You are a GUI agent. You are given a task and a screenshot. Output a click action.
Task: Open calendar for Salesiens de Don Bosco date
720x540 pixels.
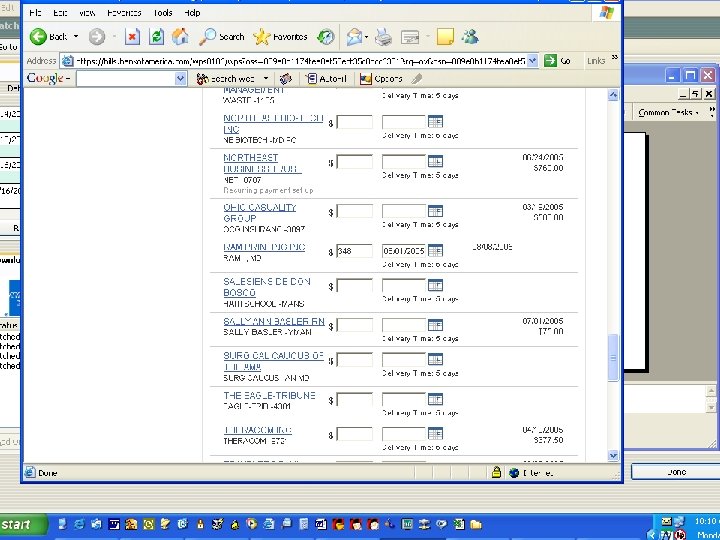pyautogui.click(x=435, y=285)
